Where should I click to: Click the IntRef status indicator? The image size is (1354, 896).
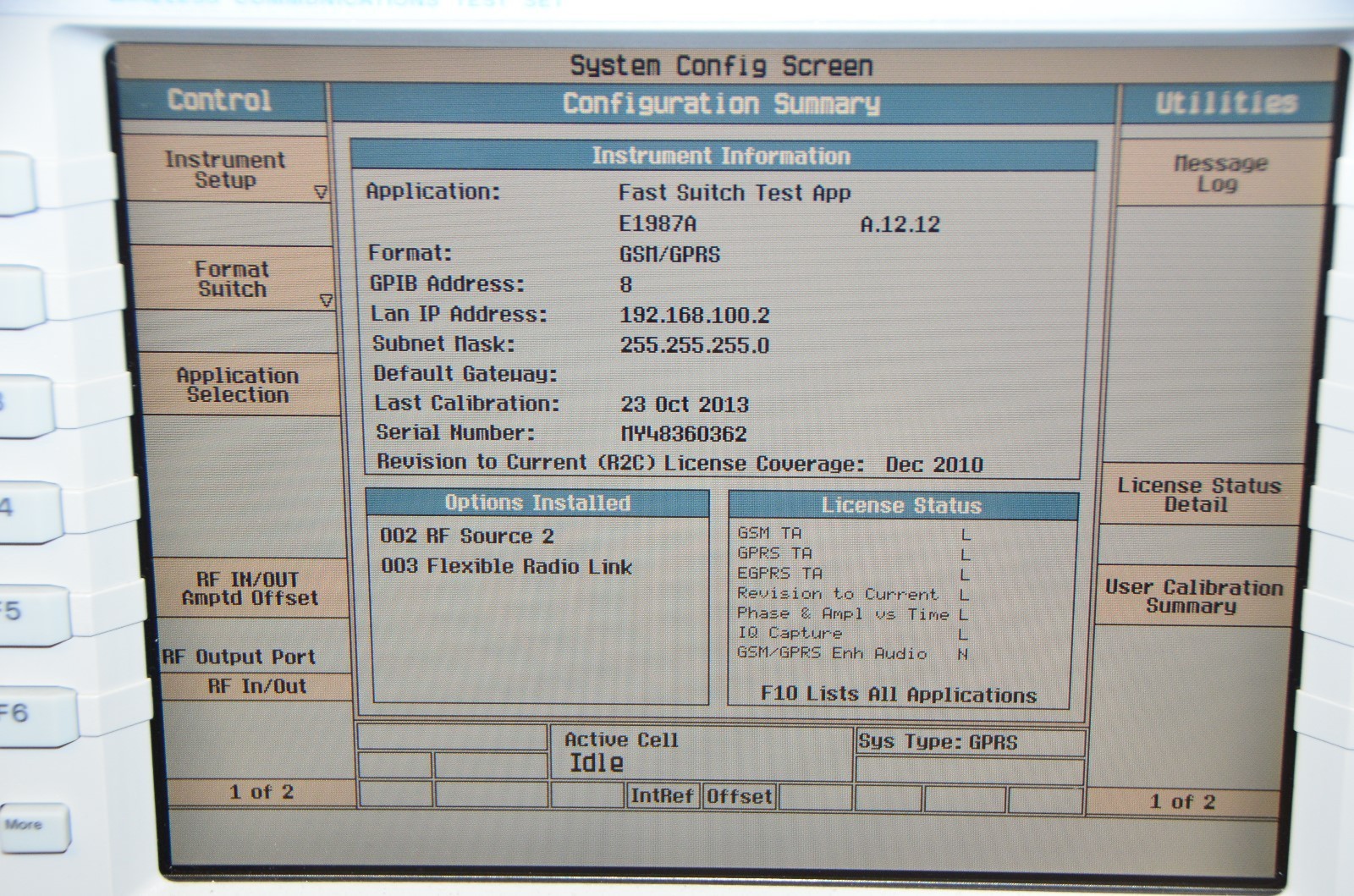tap(662, 796)
